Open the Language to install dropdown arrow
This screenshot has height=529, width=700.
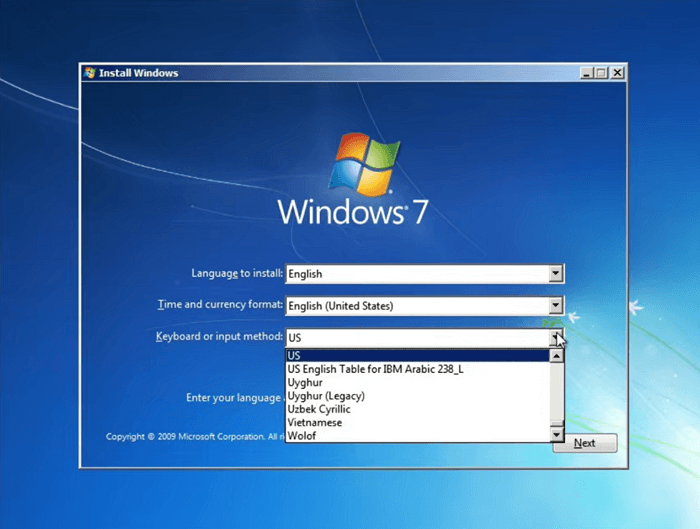[x=556, y=273]
